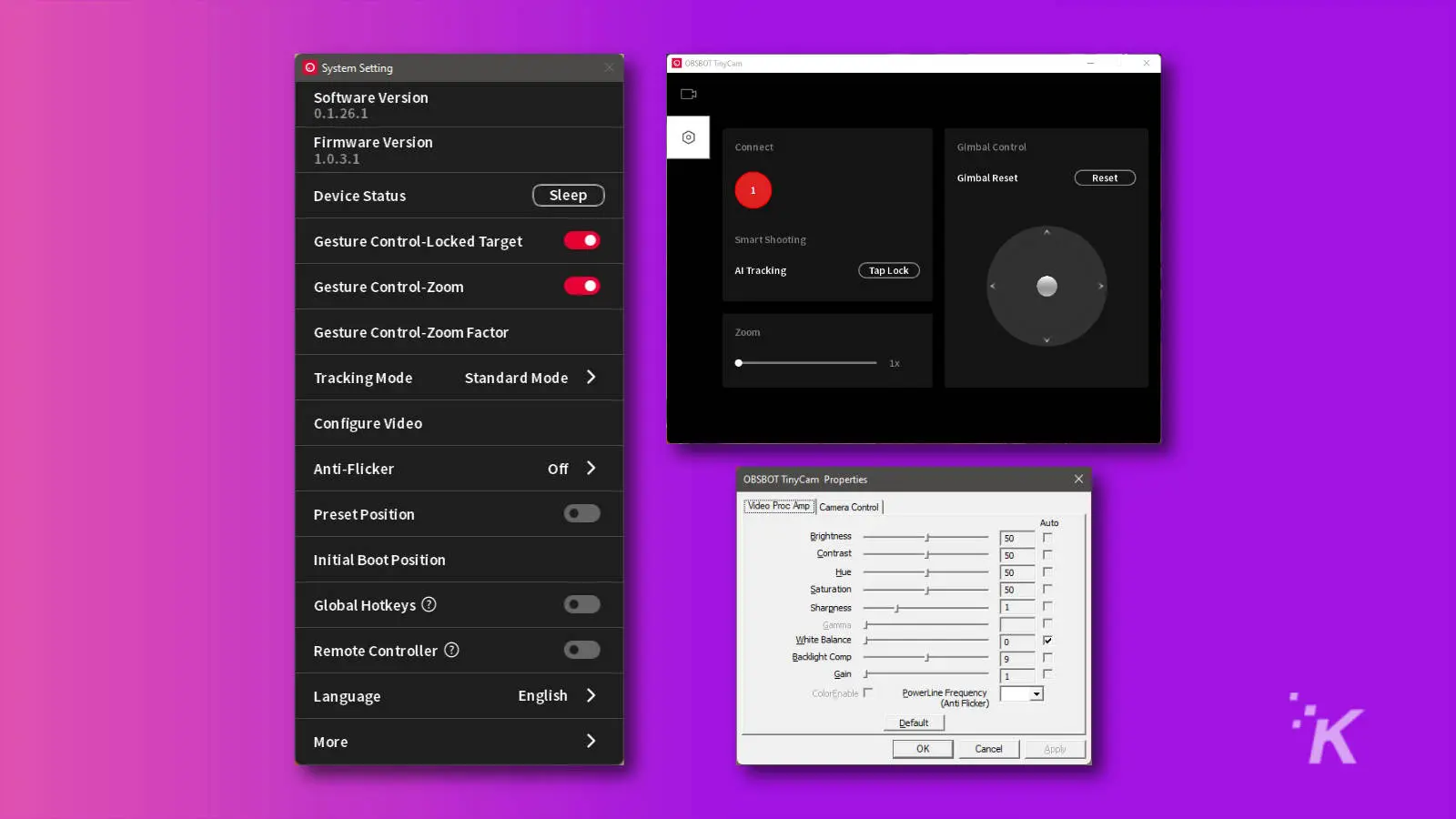This screenshot has width=1456, height=819.
Task: Close the System Setting window
Action: click(x=609, y=67)
